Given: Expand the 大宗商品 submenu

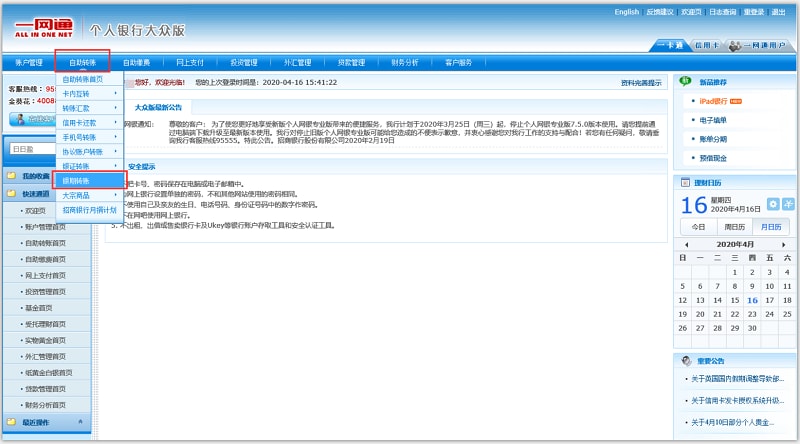Looking at the screenshot, I should pos(116,196).
